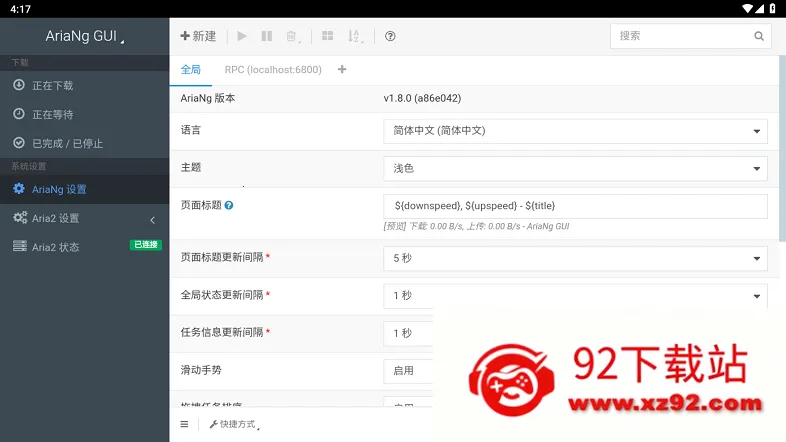Open 正在等待 waiting list
Image resolution: width=786 pixels, height=442 pixels.
coord(84,115)
